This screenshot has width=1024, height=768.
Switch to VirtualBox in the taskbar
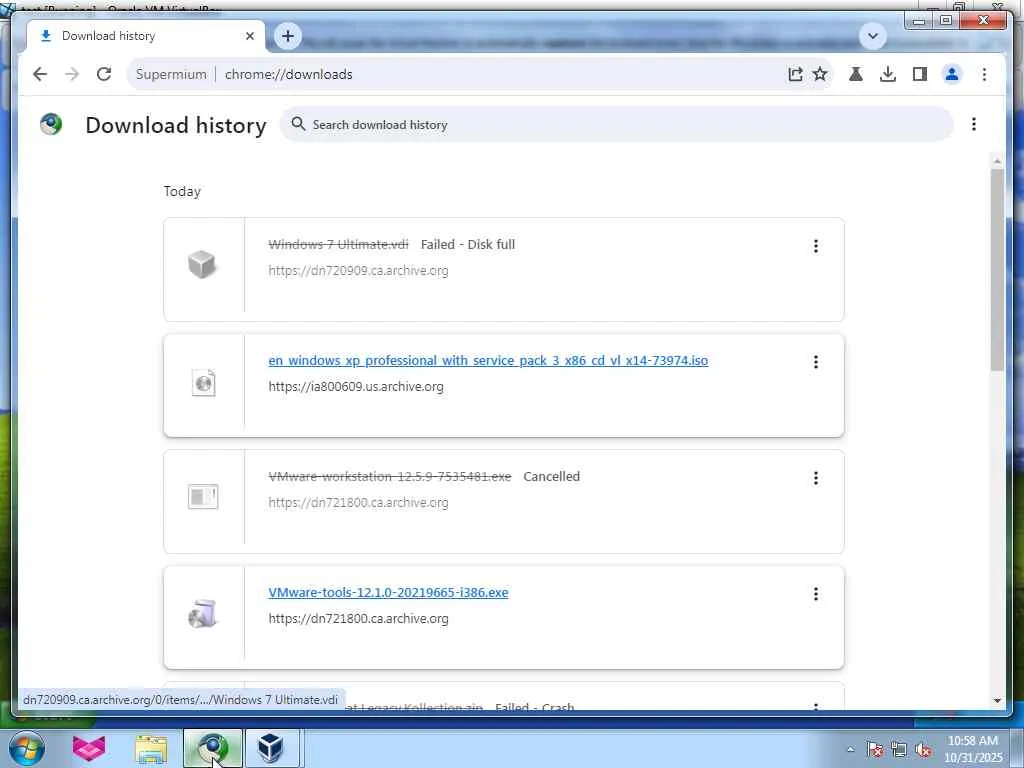click(270, 748)
